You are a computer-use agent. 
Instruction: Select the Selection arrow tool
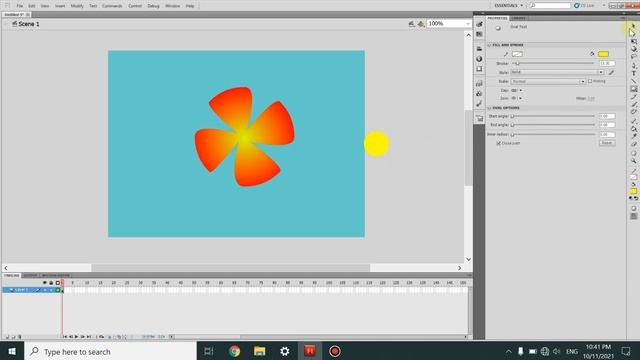pyautogui.click(x=633, y=25)
